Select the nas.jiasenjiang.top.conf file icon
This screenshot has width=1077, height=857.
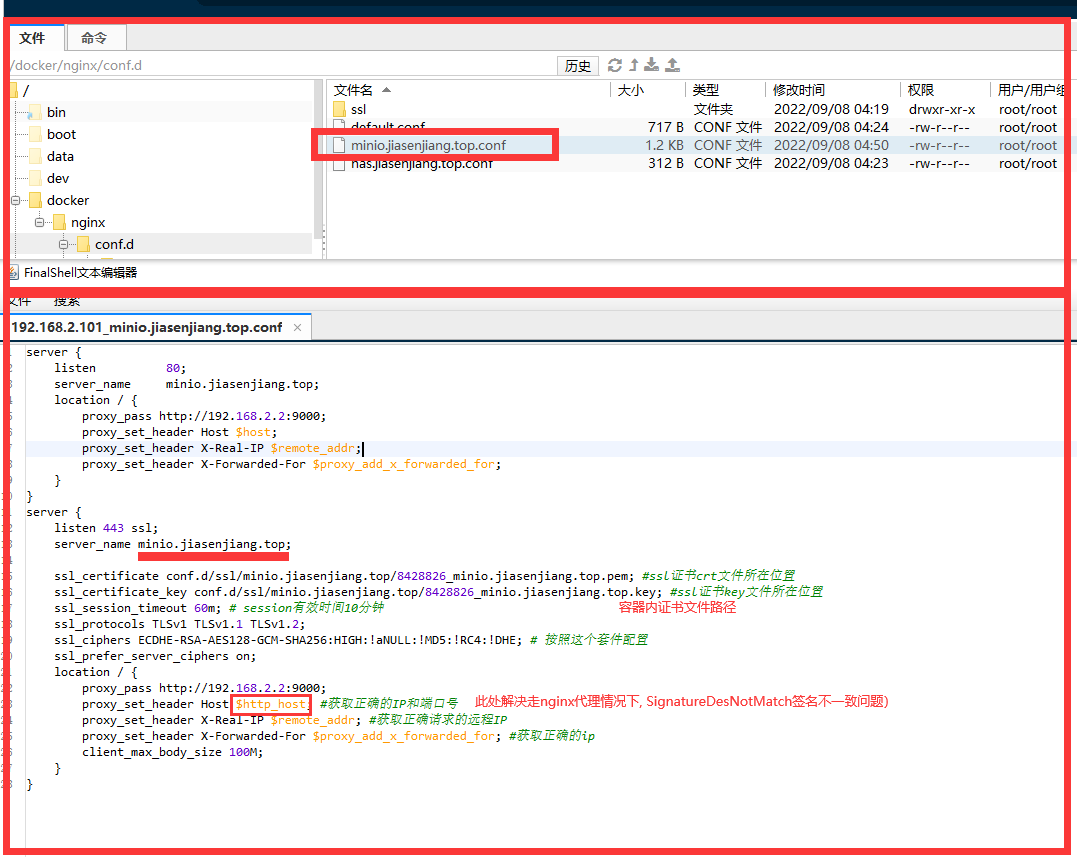[x=339, y=163]
